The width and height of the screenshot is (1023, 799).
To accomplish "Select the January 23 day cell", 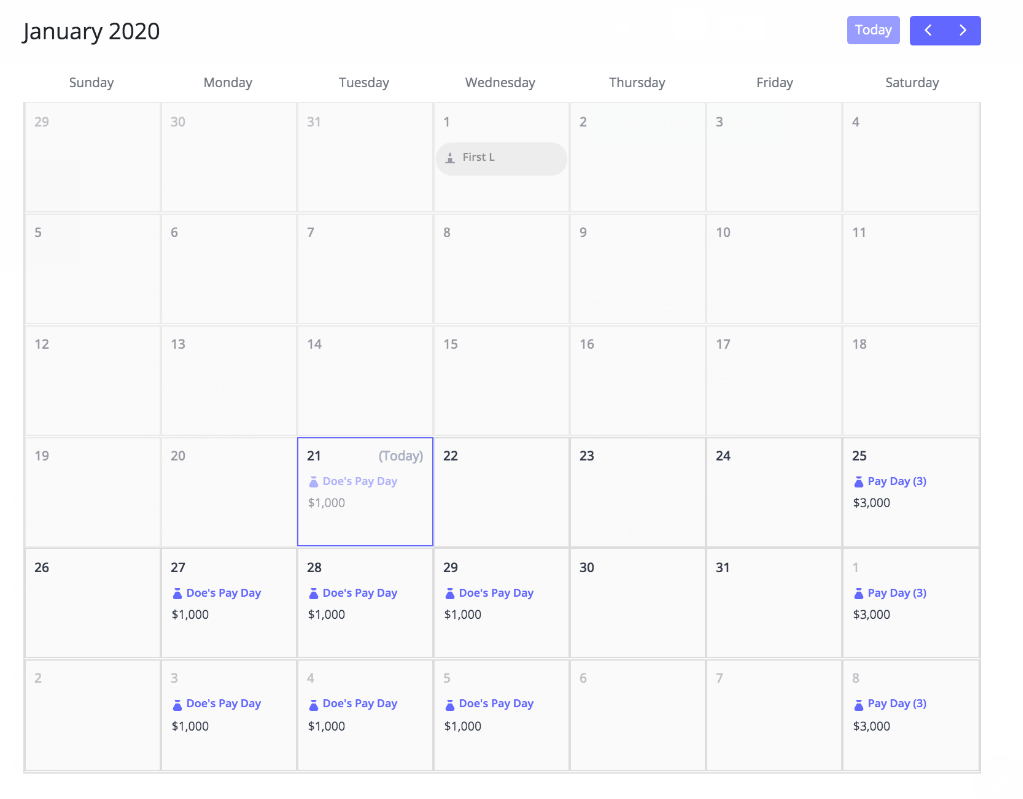I will click(x=637, y=492).
